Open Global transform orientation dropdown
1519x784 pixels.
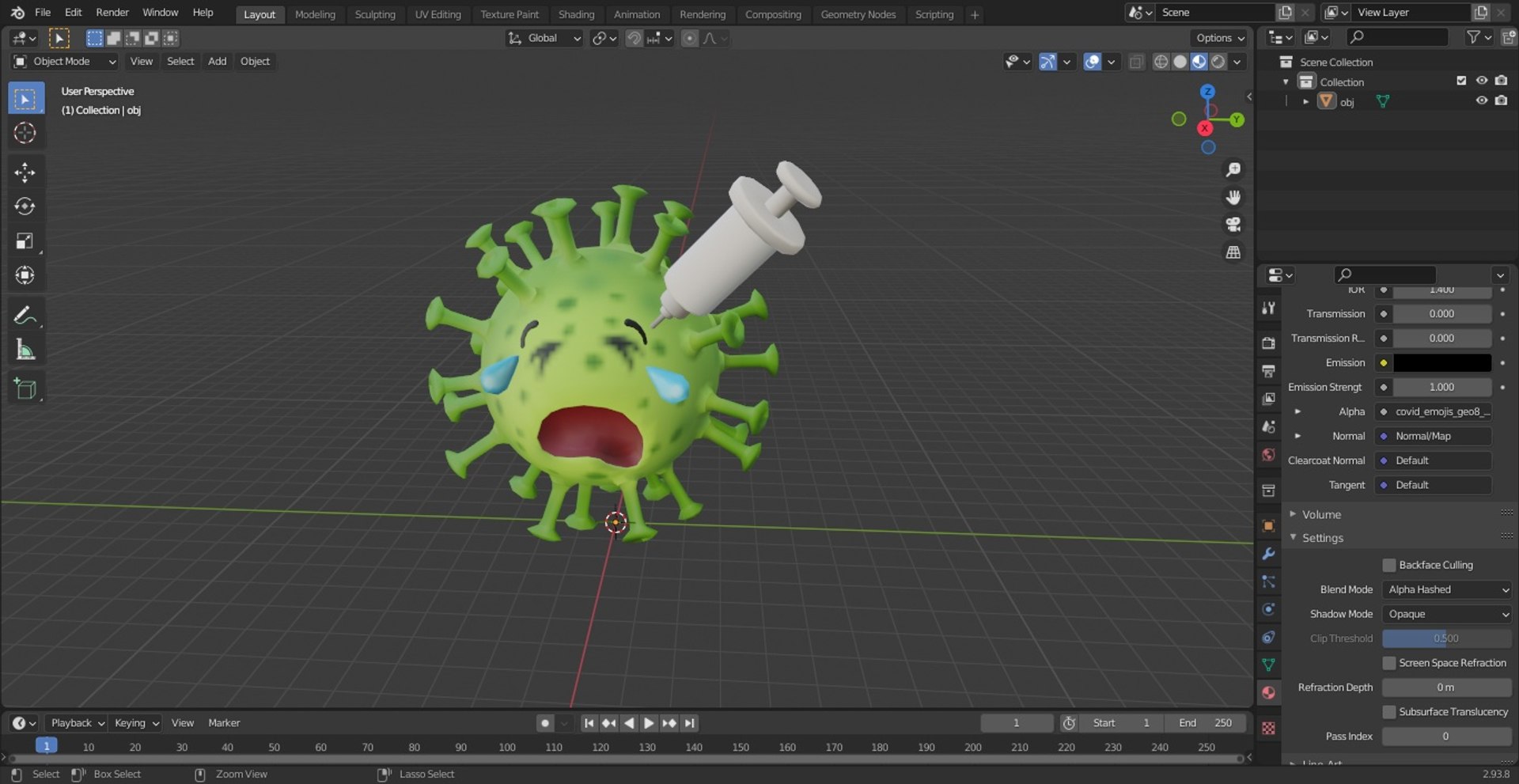544,38
